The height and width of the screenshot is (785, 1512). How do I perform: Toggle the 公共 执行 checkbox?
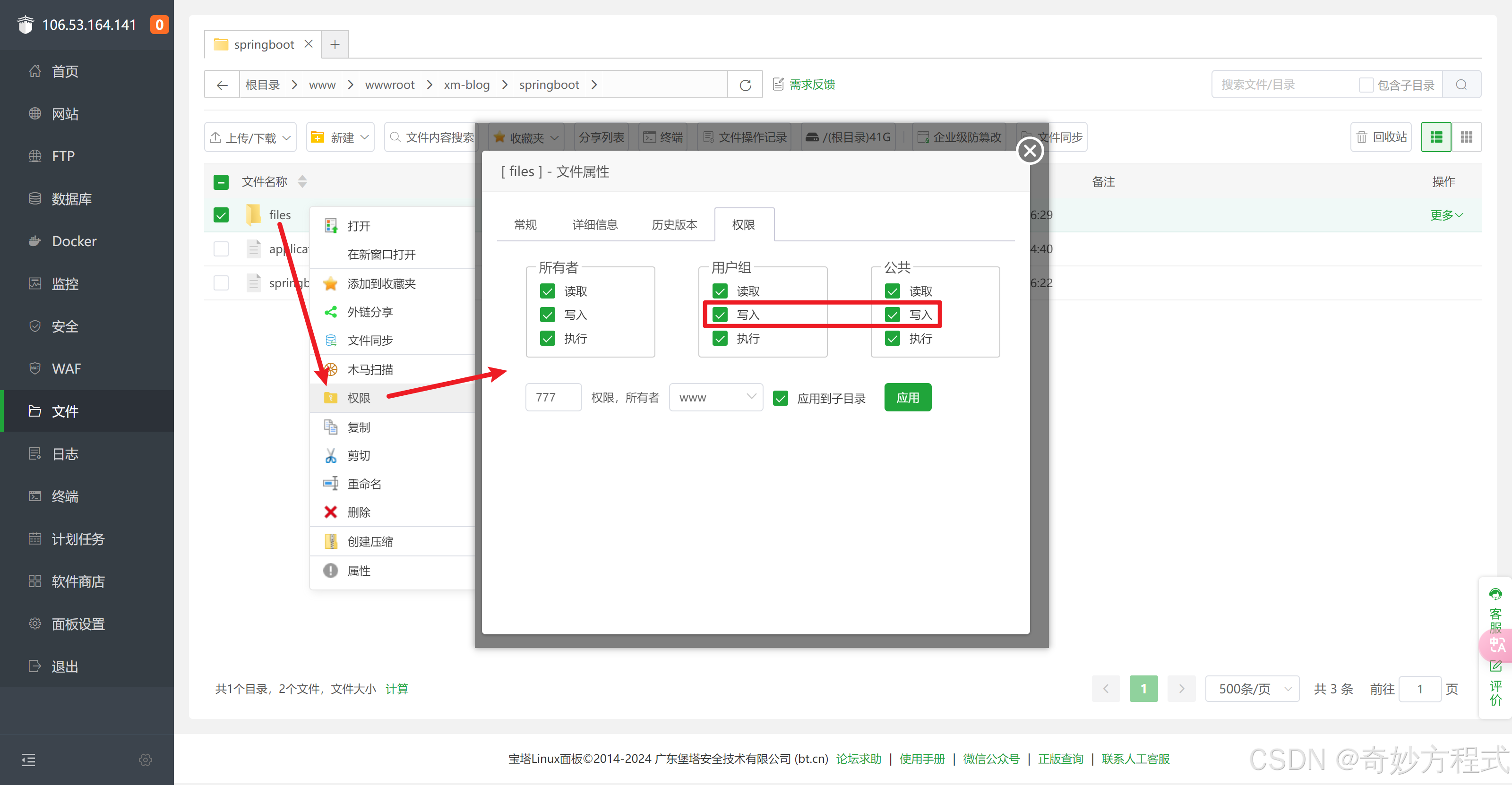(x=893, y=339)
